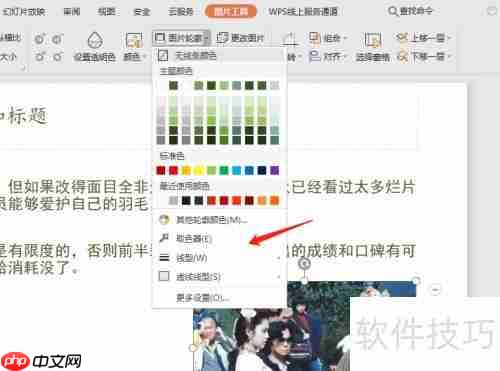This screenshot has width=500, height=371.
Task: Click the 对齐 align icon
Action: (x=314, y=56)
